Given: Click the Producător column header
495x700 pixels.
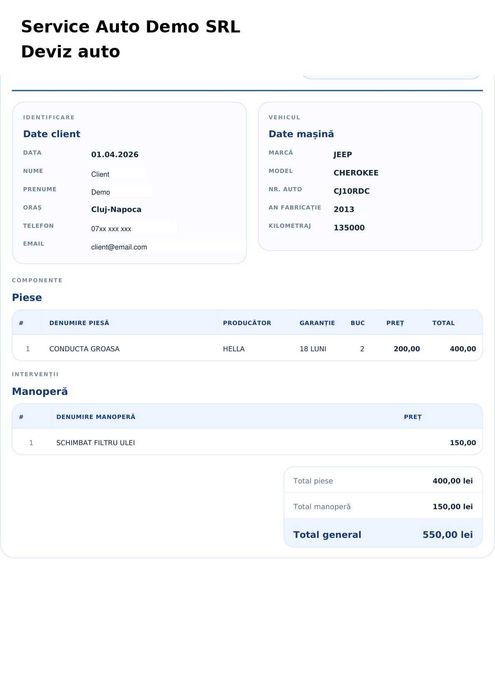Looking at the screenshot, I should [247, 323].
